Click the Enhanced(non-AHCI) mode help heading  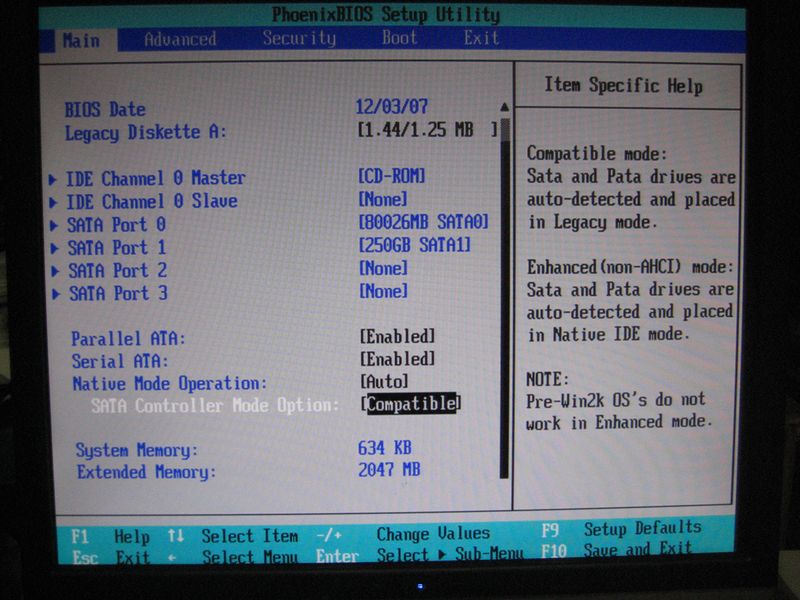pos(630,267)
